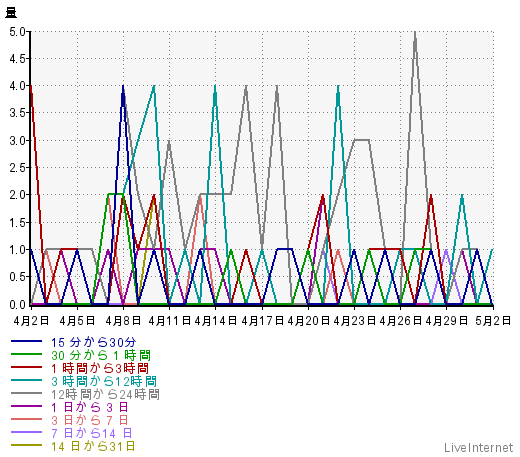Click the gray 12時間から24時間 legend line
This screenshot has height=457, width=520.
26,393
